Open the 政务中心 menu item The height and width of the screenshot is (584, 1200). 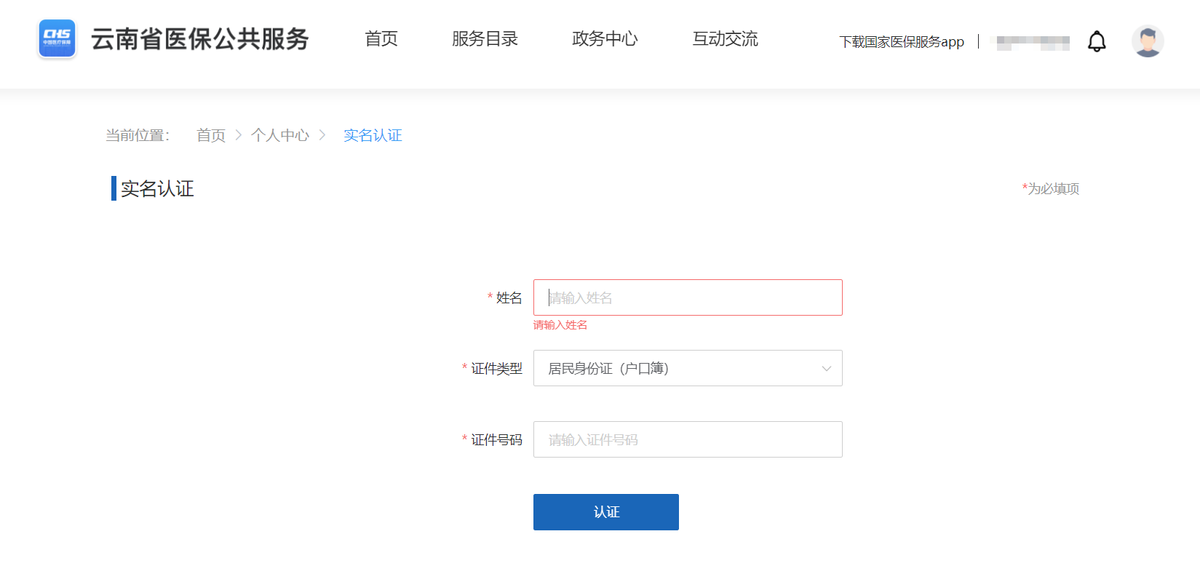(604, 39)
